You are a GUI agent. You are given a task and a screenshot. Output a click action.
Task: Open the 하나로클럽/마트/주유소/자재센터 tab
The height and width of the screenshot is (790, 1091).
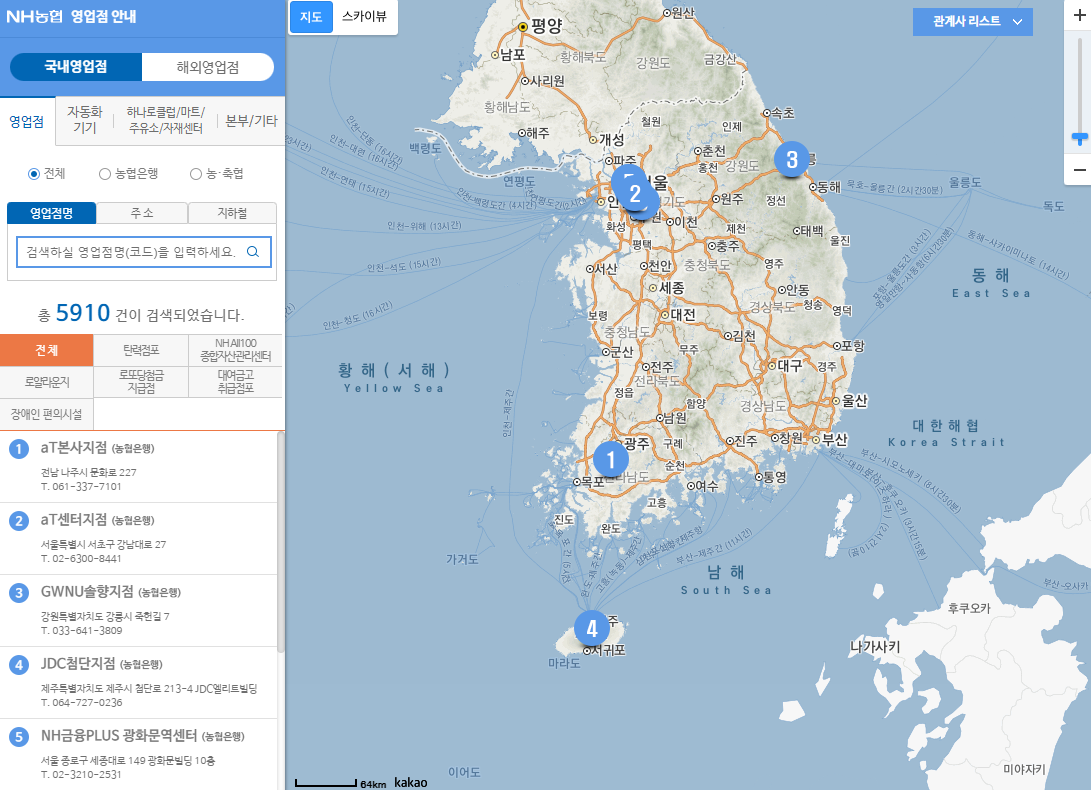coord(166,120)
